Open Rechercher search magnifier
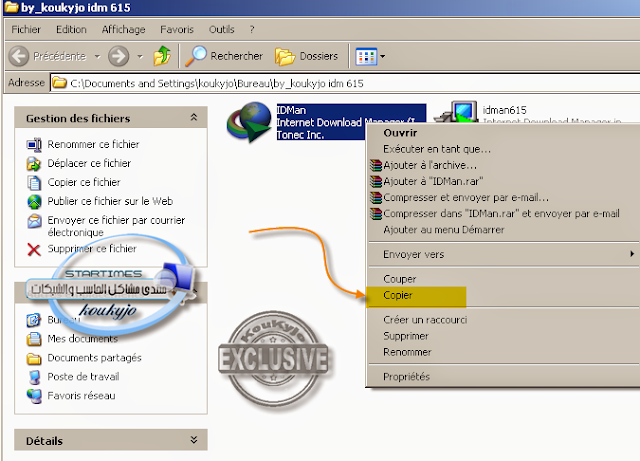640x461 pixels. (196, 56)
